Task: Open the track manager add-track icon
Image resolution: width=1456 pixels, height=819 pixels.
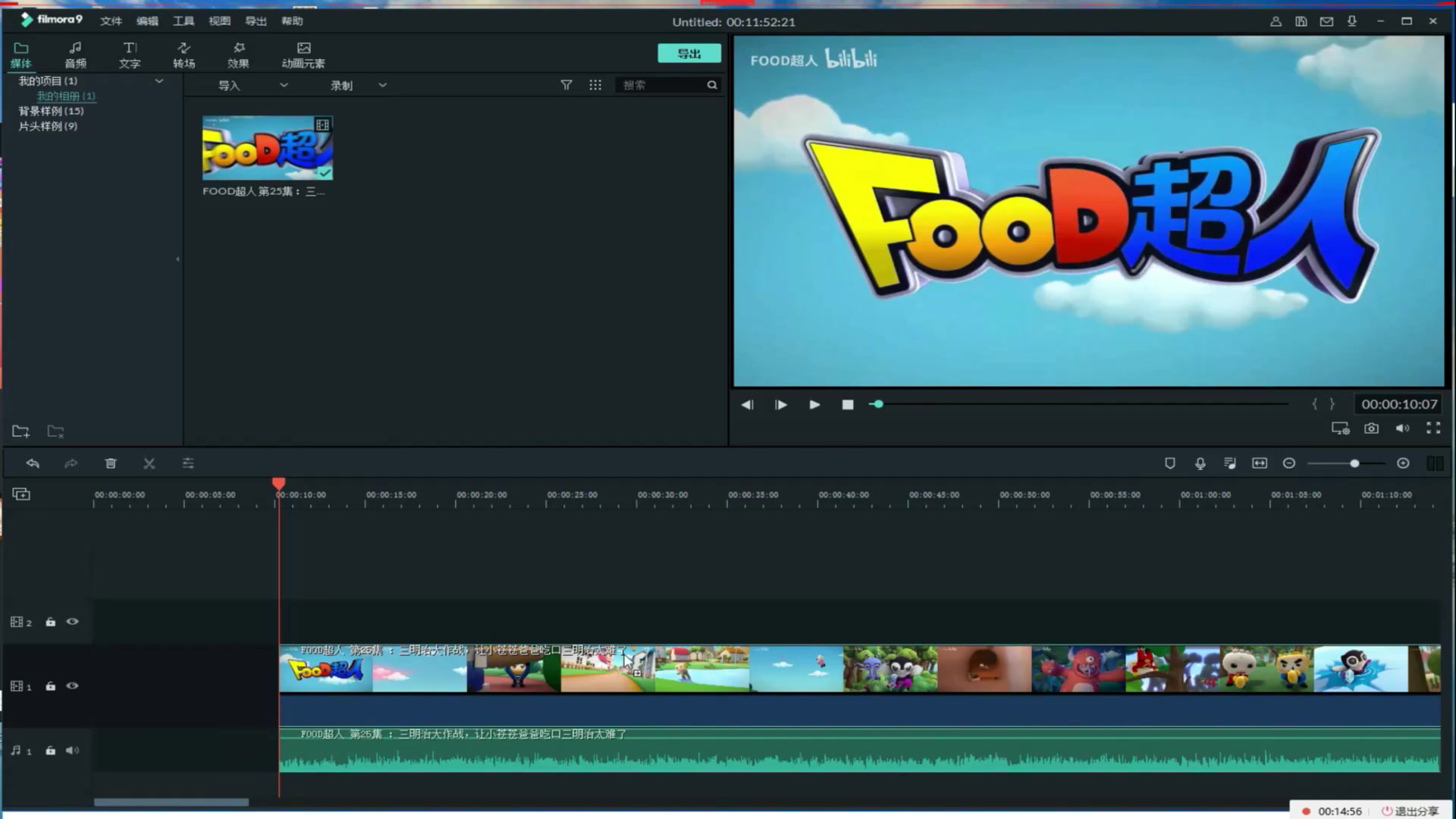Action: point(21,494)
